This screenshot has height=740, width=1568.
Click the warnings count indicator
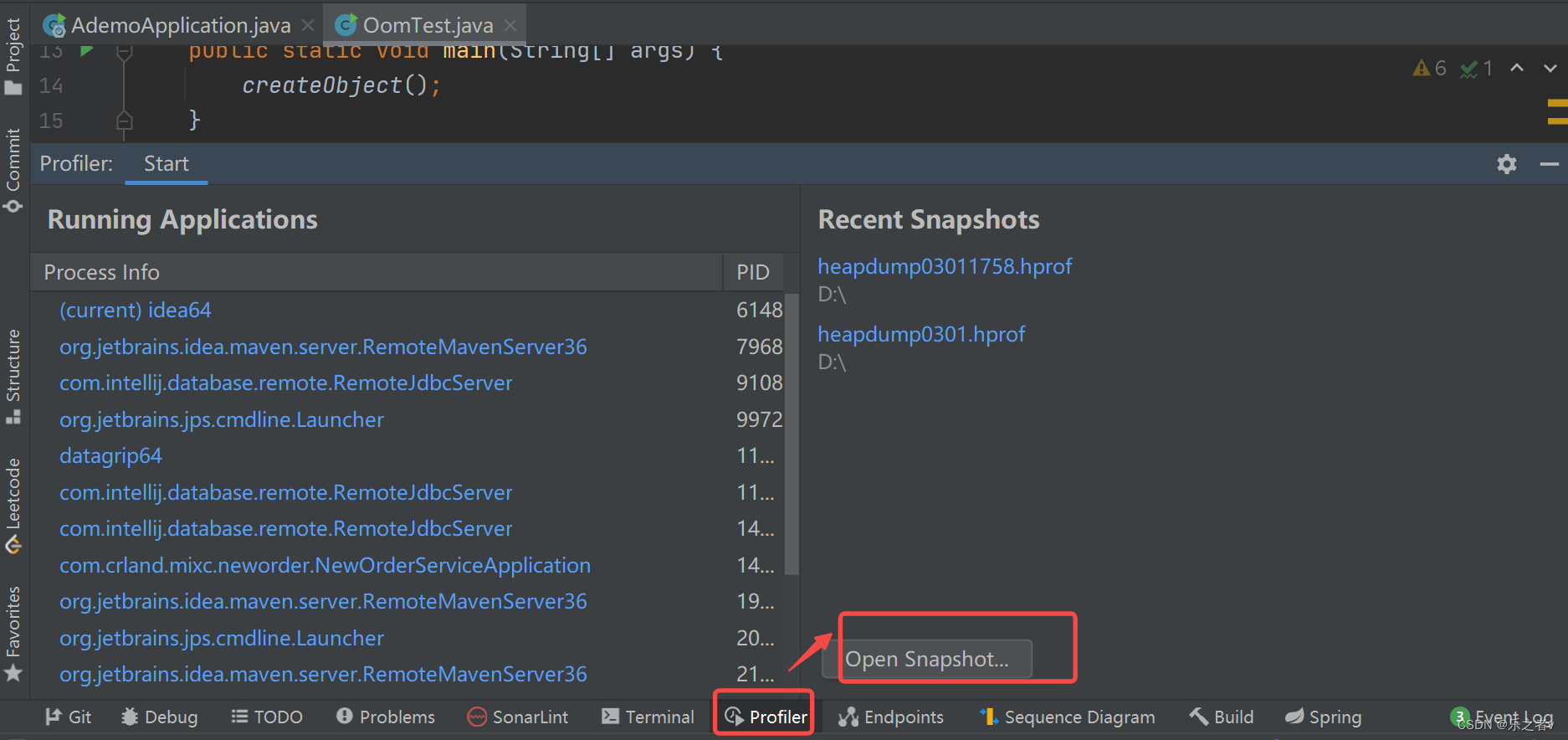tap(1429, 68)
